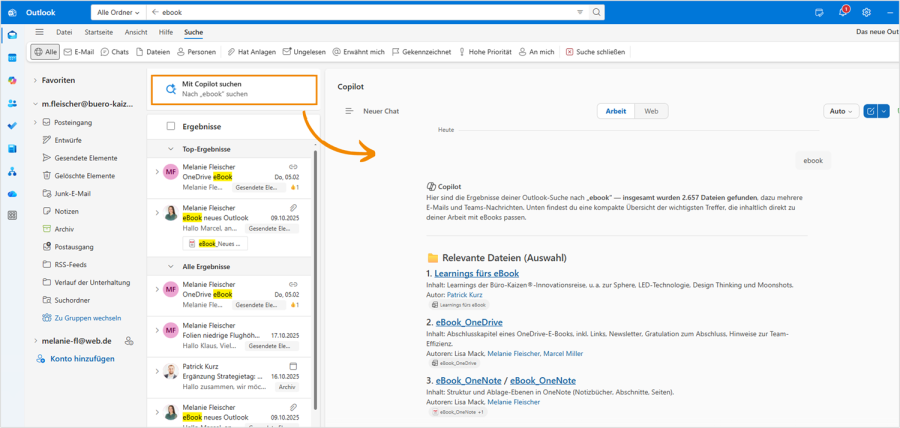This screenshot has width=900, height=428.
Task: Click the Outlook logo icon
Action: tap(12, 12)
